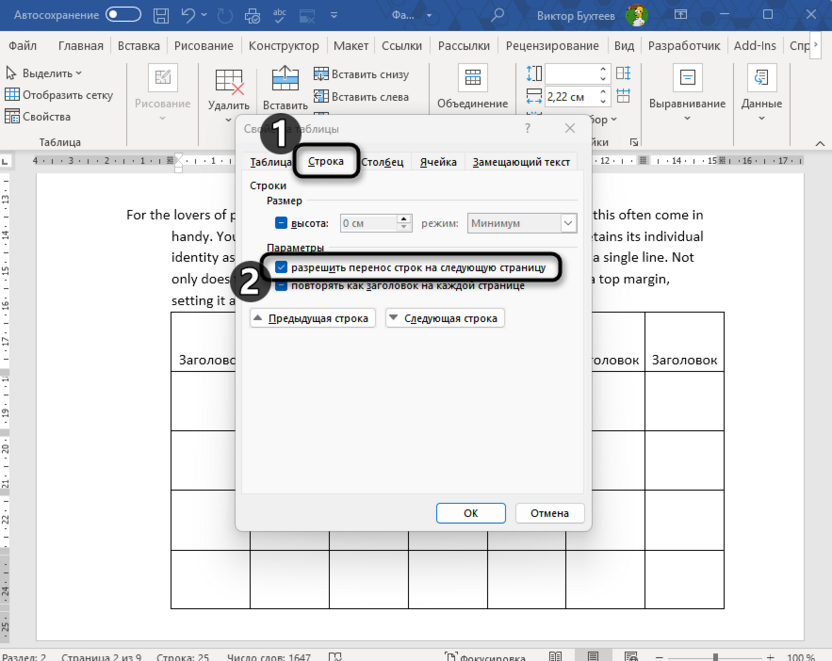This screenshot has width=832, height=661.
Task: Click the distribute columns evenly icon
Action: click(623, 96)
